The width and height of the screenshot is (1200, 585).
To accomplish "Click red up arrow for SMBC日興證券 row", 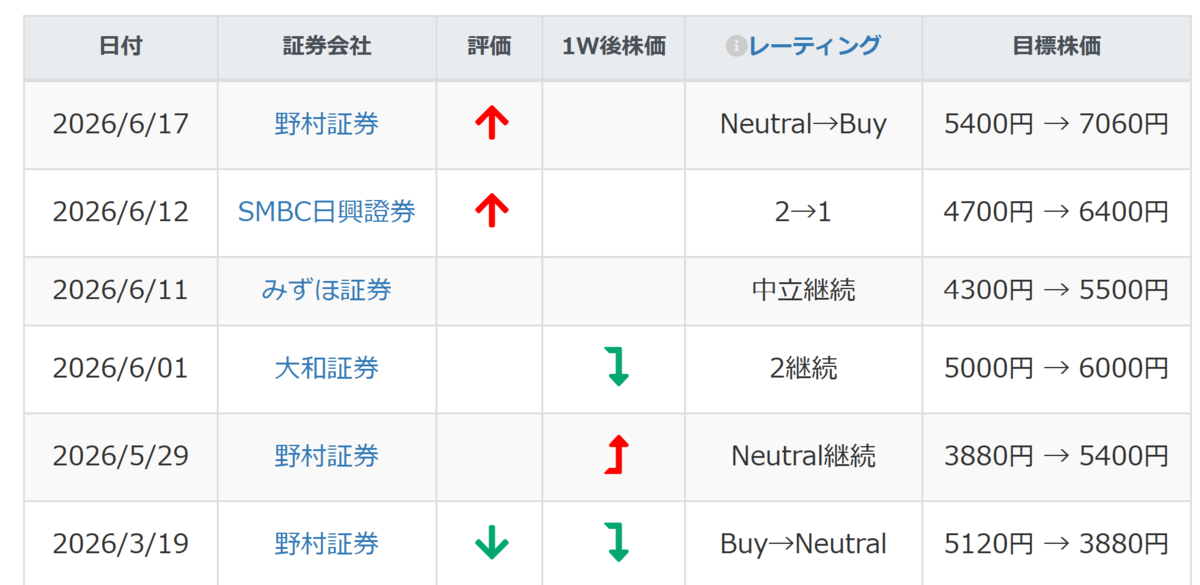I will pyautogui.click(x=491, y=211).
